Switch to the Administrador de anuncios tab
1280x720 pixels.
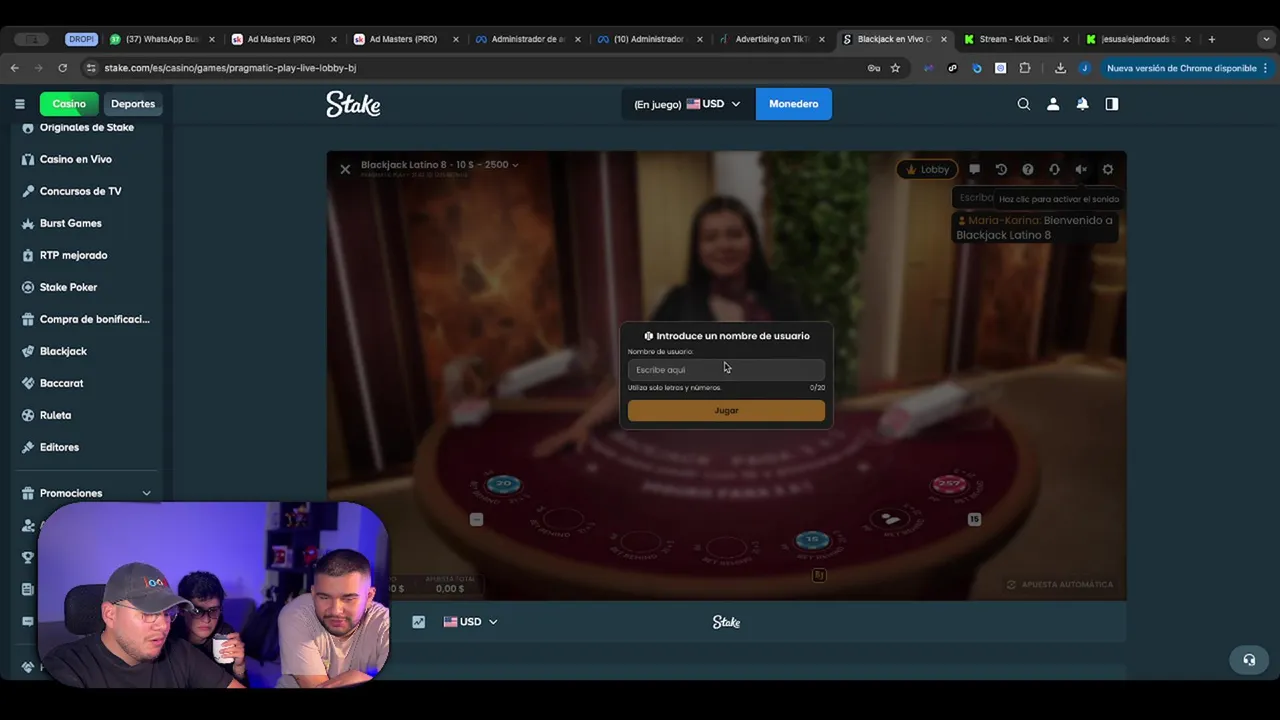[526, 39]
